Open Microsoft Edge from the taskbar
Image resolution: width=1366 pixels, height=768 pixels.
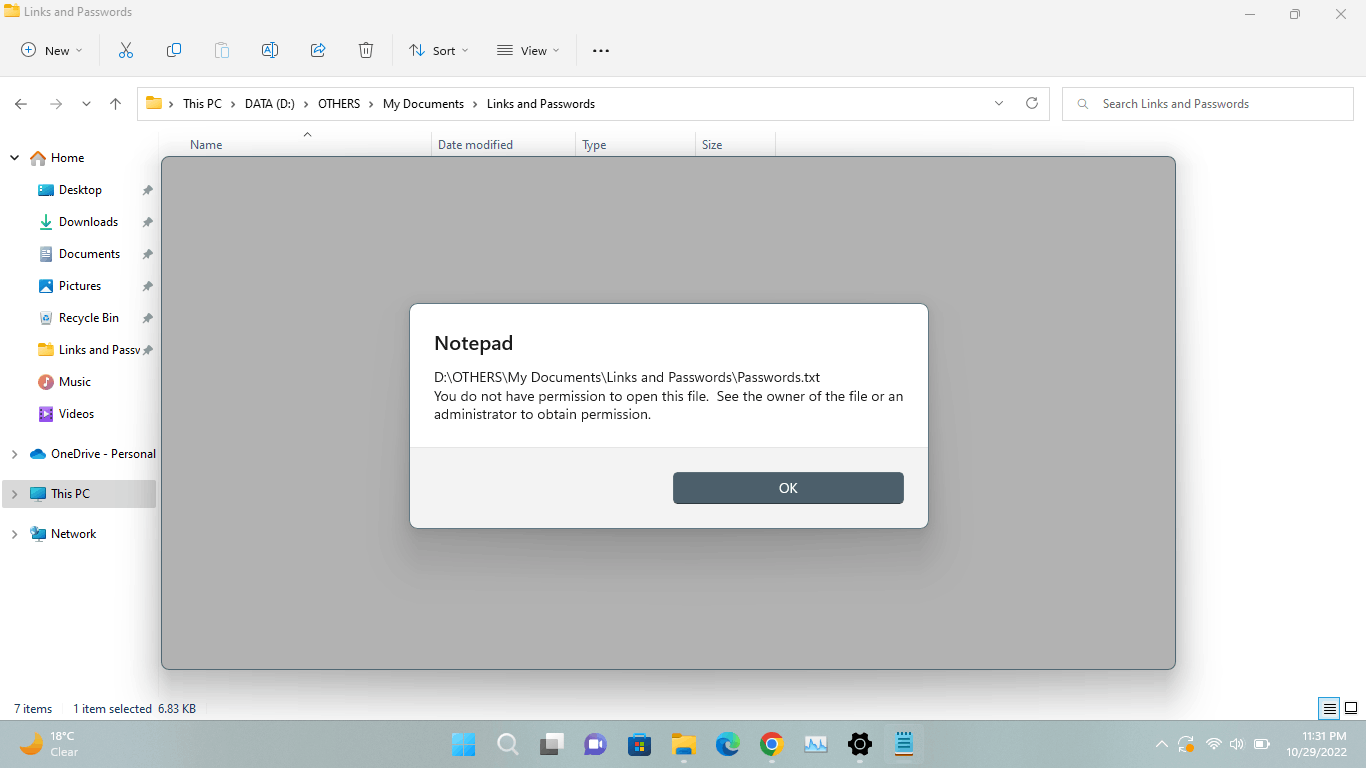[727, 744]
